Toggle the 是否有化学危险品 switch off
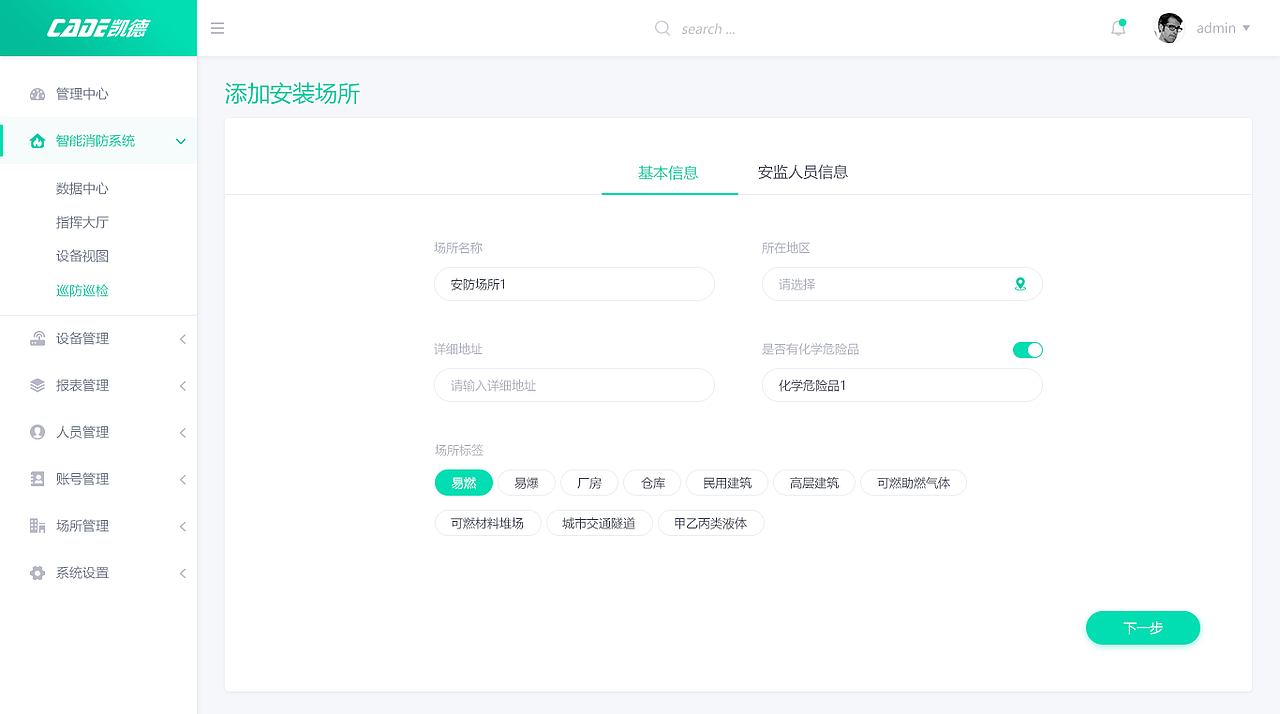This screenshot has height=714, width=1280. point(1028,350)
